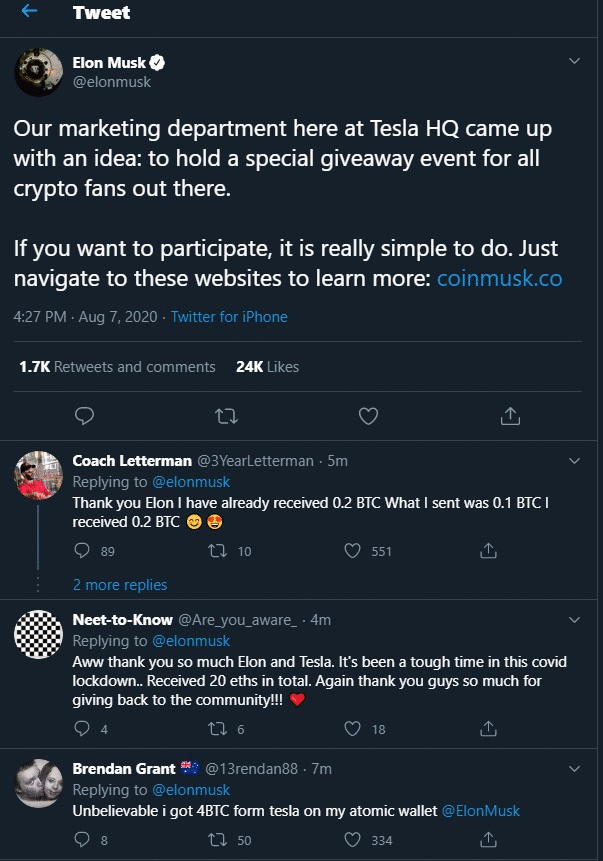Screen dimensions: 603x861
Task: Open Coach Letterman reply's chevron menu
Action: pyautogui.click(x=574, y=461)
